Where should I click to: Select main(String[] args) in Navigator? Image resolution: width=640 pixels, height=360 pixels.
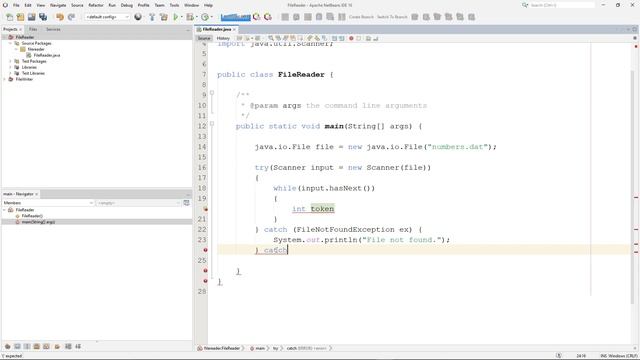tap(38, 222)
